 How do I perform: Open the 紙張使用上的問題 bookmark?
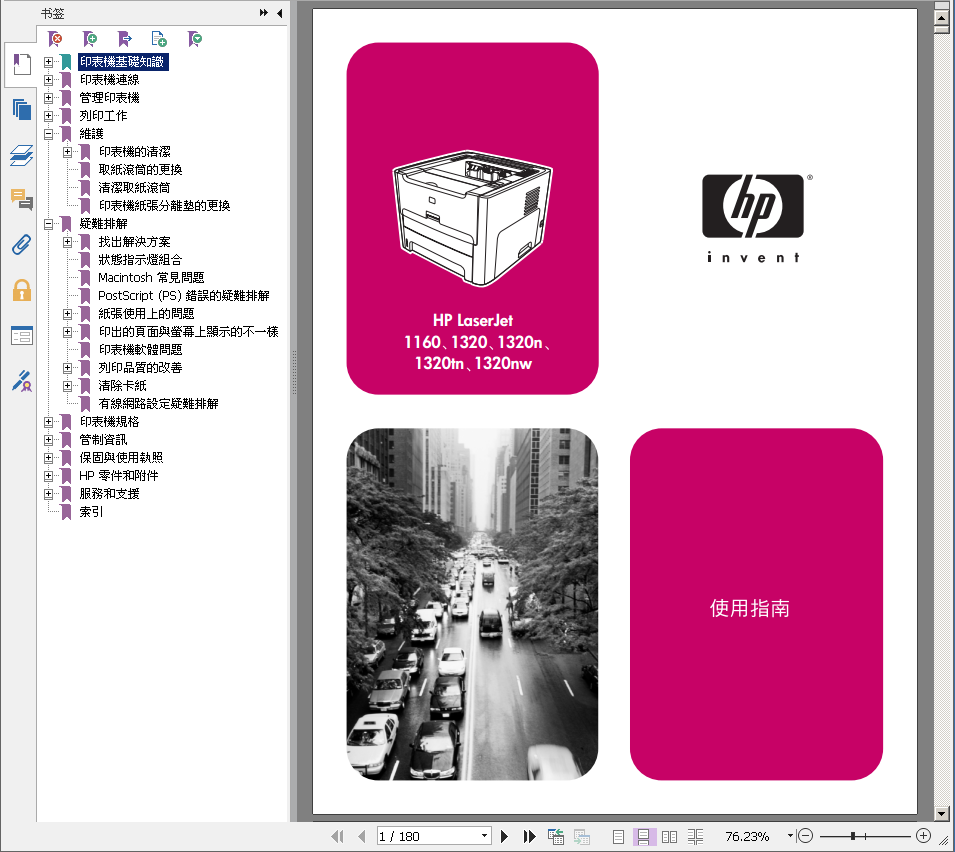(146, 314)
